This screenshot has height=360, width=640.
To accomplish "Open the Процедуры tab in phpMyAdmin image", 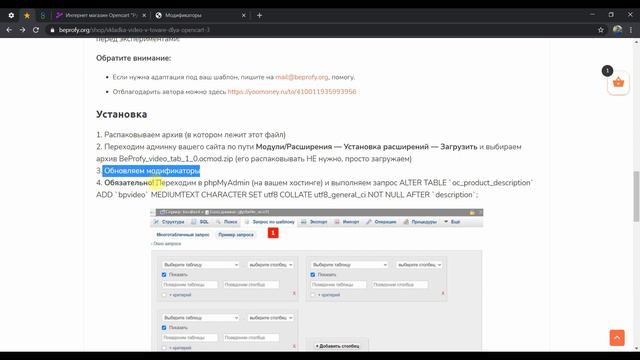I will pos(420,222).
